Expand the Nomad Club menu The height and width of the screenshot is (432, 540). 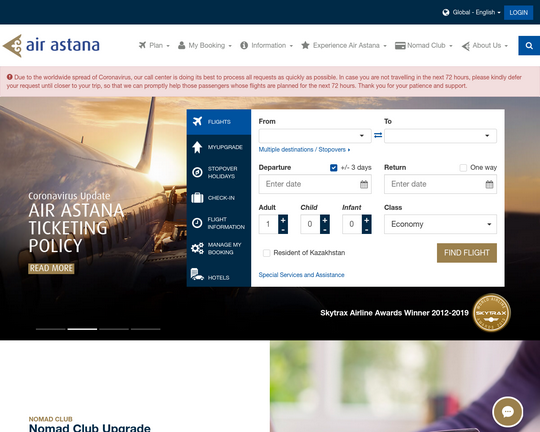coord(424,45)
